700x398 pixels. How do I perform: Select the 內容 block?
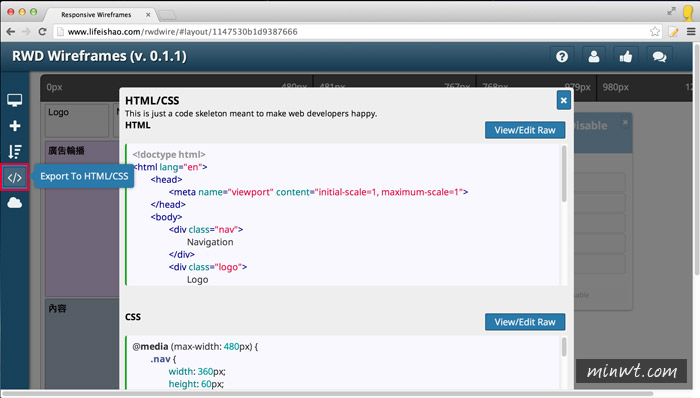point(82,344)
